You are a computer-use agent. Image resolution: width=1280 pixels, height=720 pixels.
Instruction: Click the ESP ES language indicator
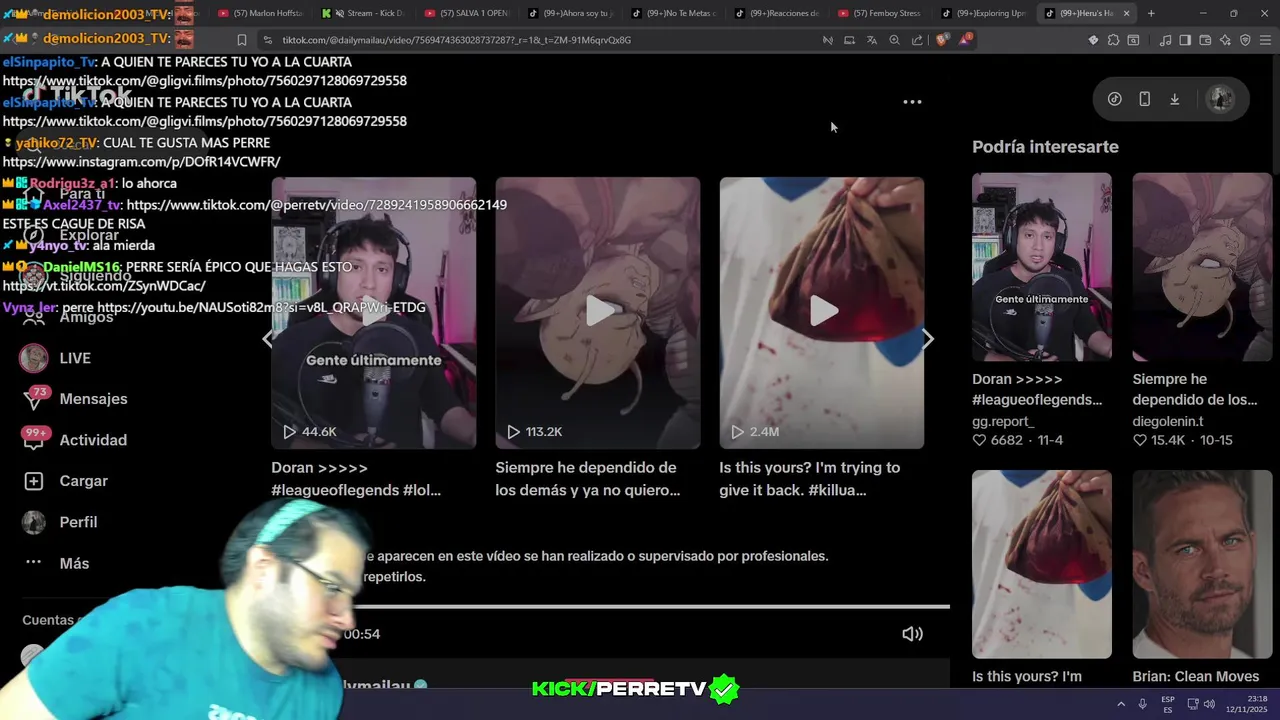click(x=1168, y=704)
